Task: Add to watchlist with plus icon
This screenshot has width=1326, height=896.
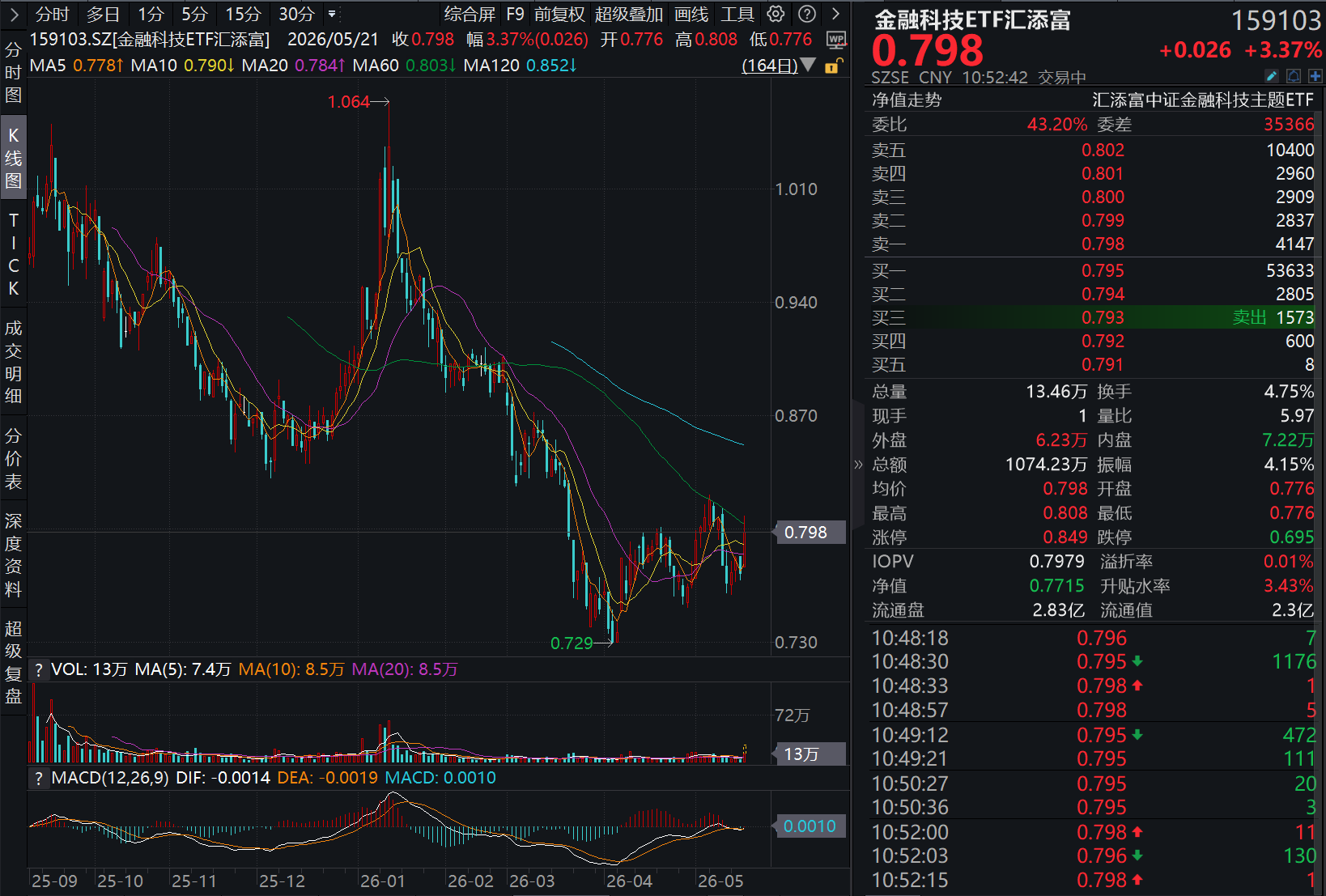Action: point(1315,76)
